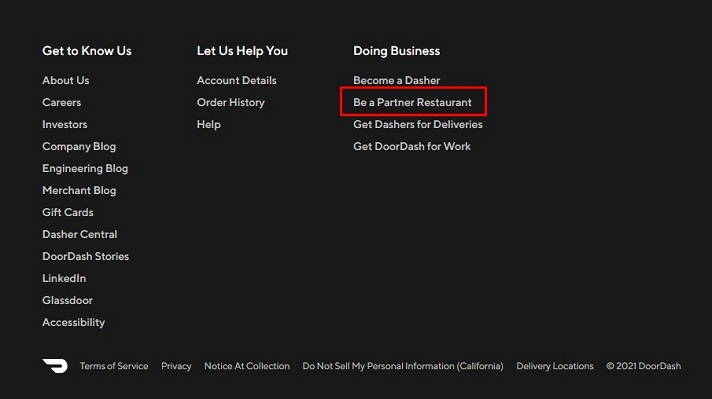This screenshot has width=712, height=399.
Task: Visit the Merchant Blog link
Action: coord(79,190)
